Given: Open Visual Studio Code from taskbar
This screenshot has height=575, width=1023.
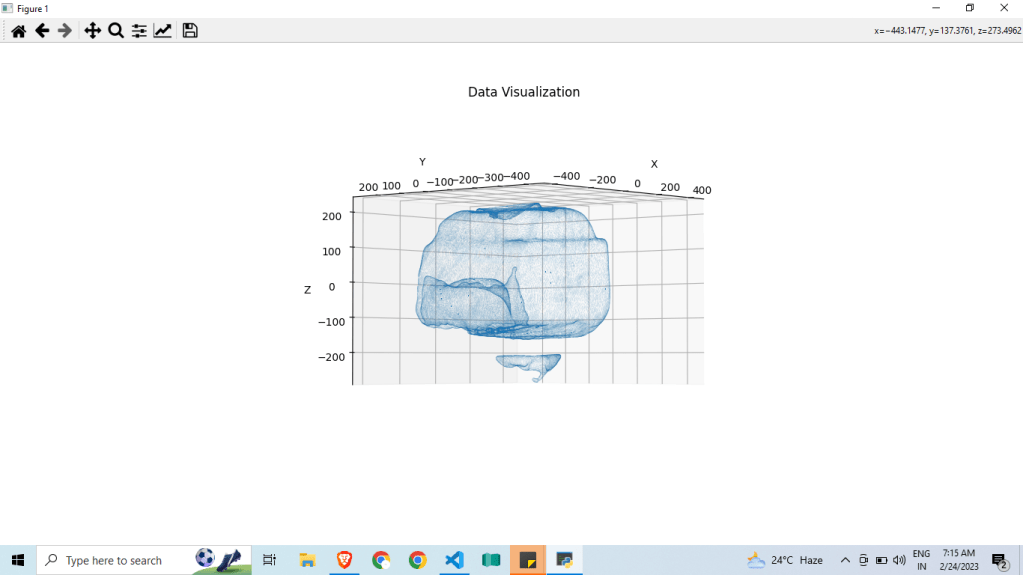Looking at the screenshot, I should tap(454, 560).
